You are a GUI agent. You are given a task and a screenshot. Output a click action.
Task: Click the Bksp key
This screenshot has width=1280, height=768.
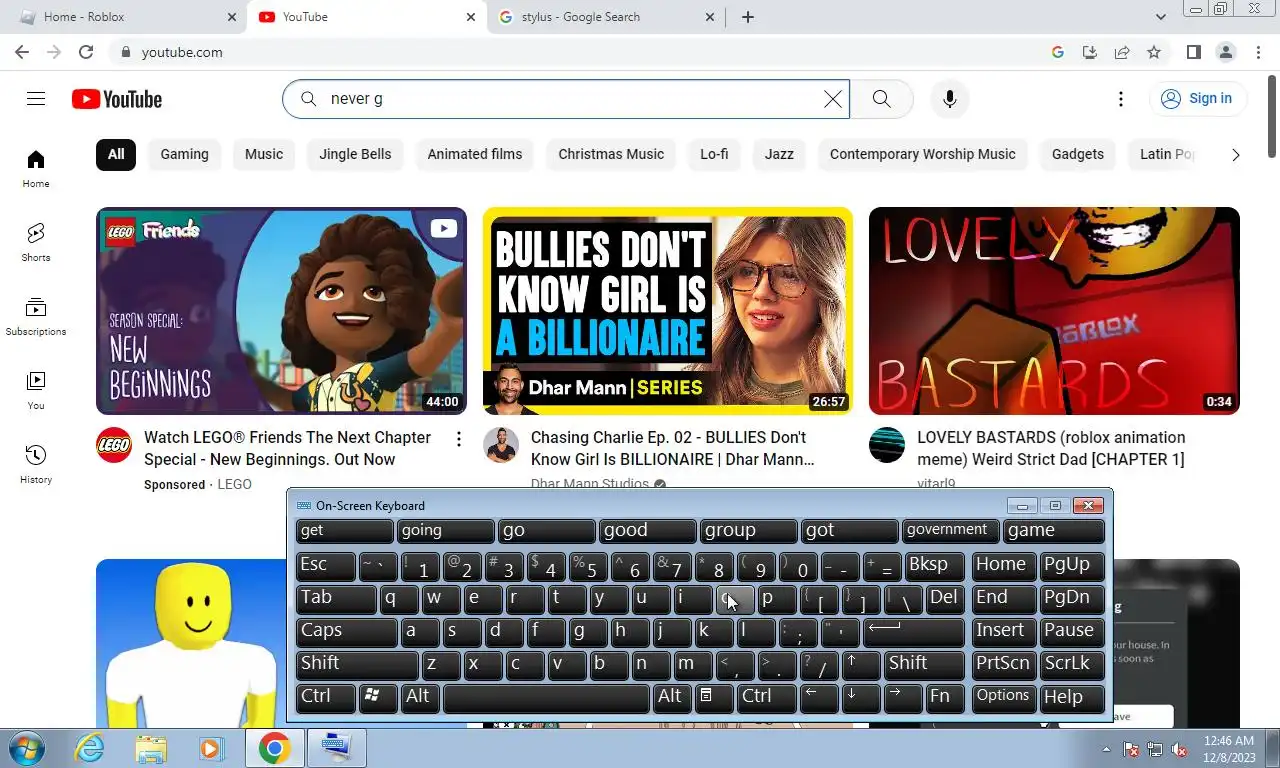coord(933,565)
